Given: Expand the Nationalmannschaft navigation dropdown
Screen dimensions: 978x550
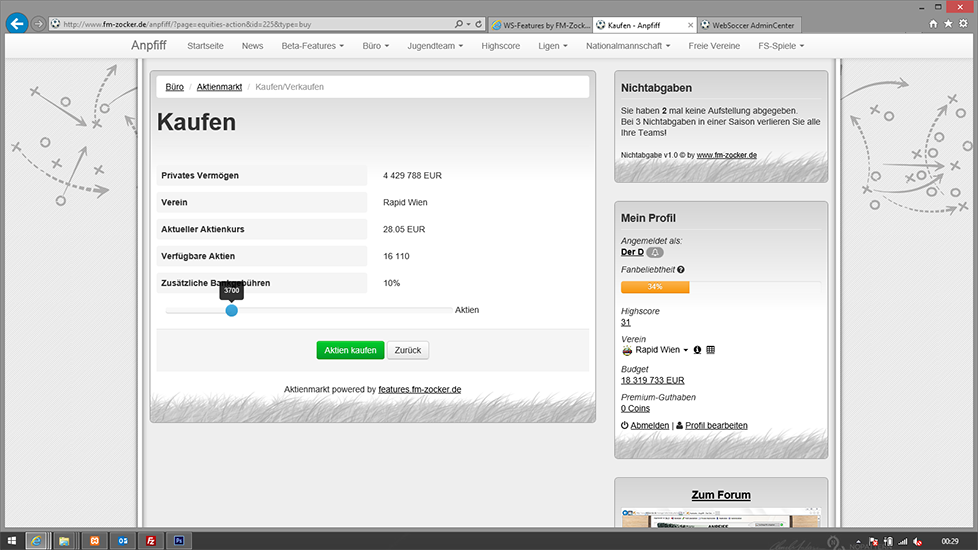Looking at the screenshot, I should (630, 45).
